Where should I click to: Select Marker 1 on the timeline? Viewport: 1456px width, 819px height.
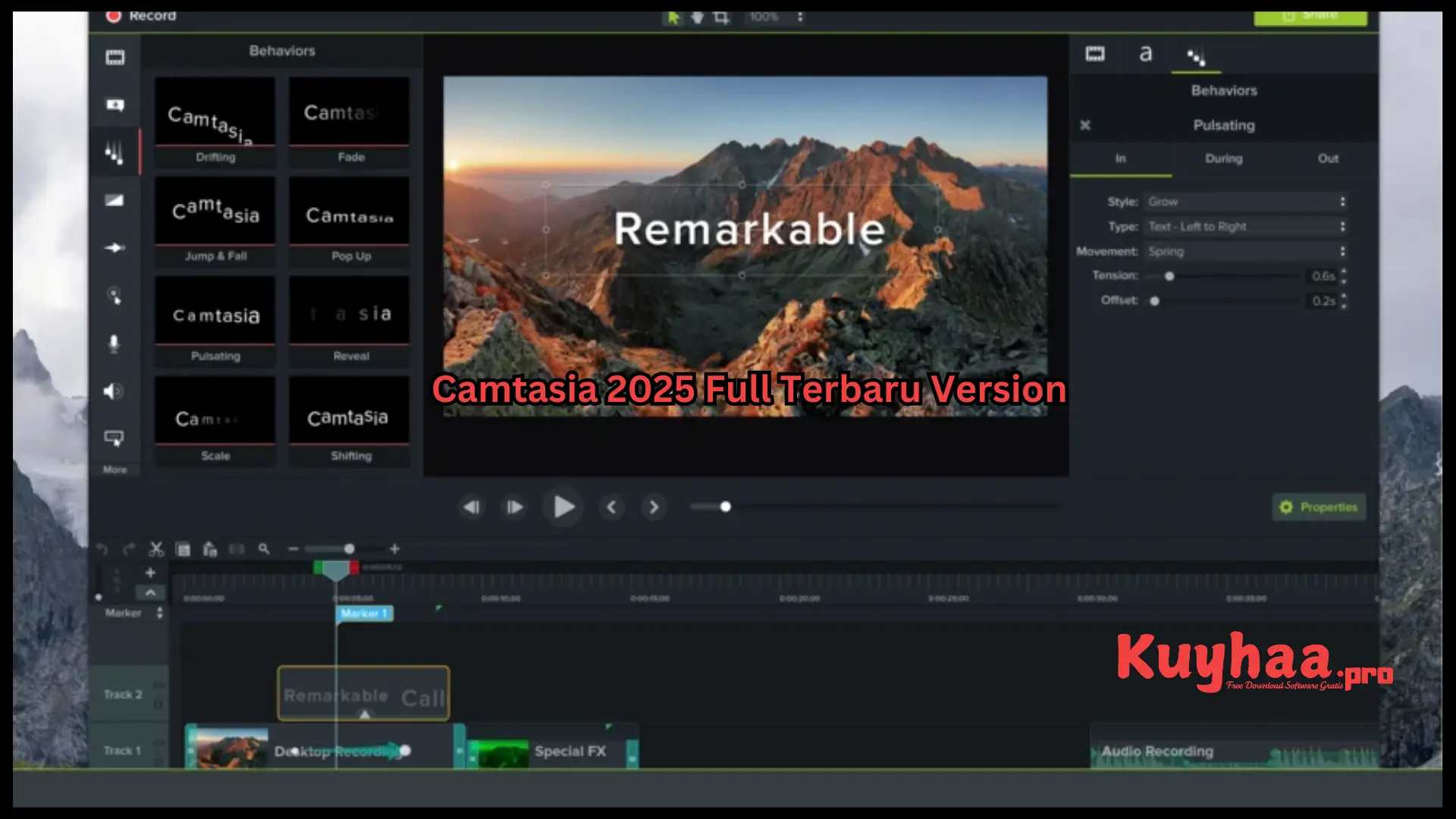(x=364, y=613)
